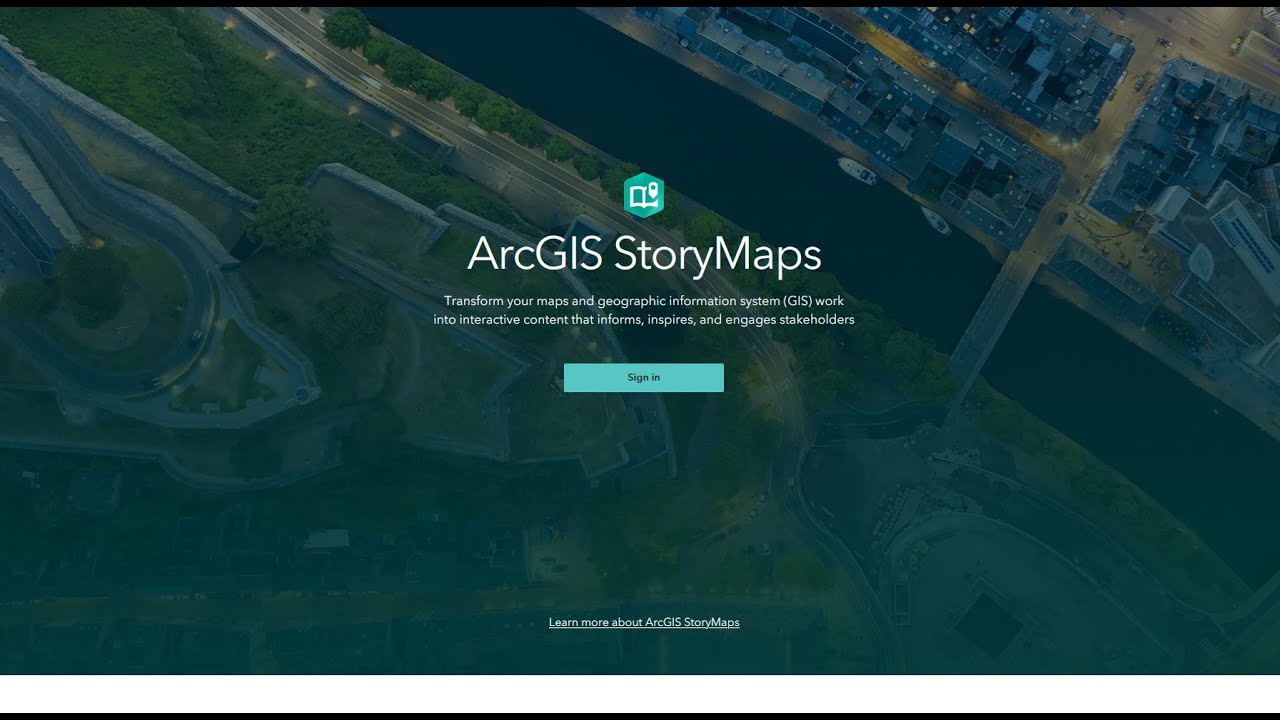Image resolution: width=1280 pixels, height=720 pixels.
Task: Click the 'Transform your maps' description text
Action: tap(644, 310)
